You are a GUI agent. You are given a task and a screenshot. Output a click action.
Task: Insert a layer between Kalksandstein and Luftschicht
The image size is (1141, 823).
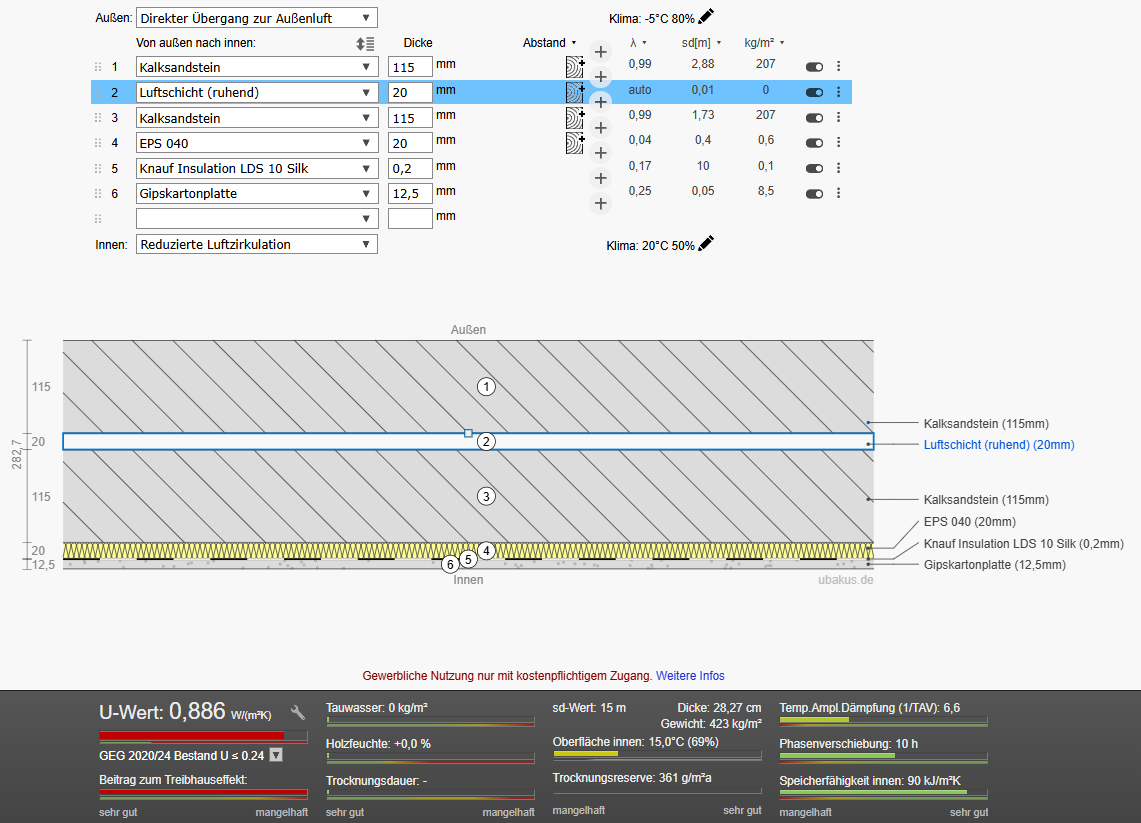tap(600, 76)
